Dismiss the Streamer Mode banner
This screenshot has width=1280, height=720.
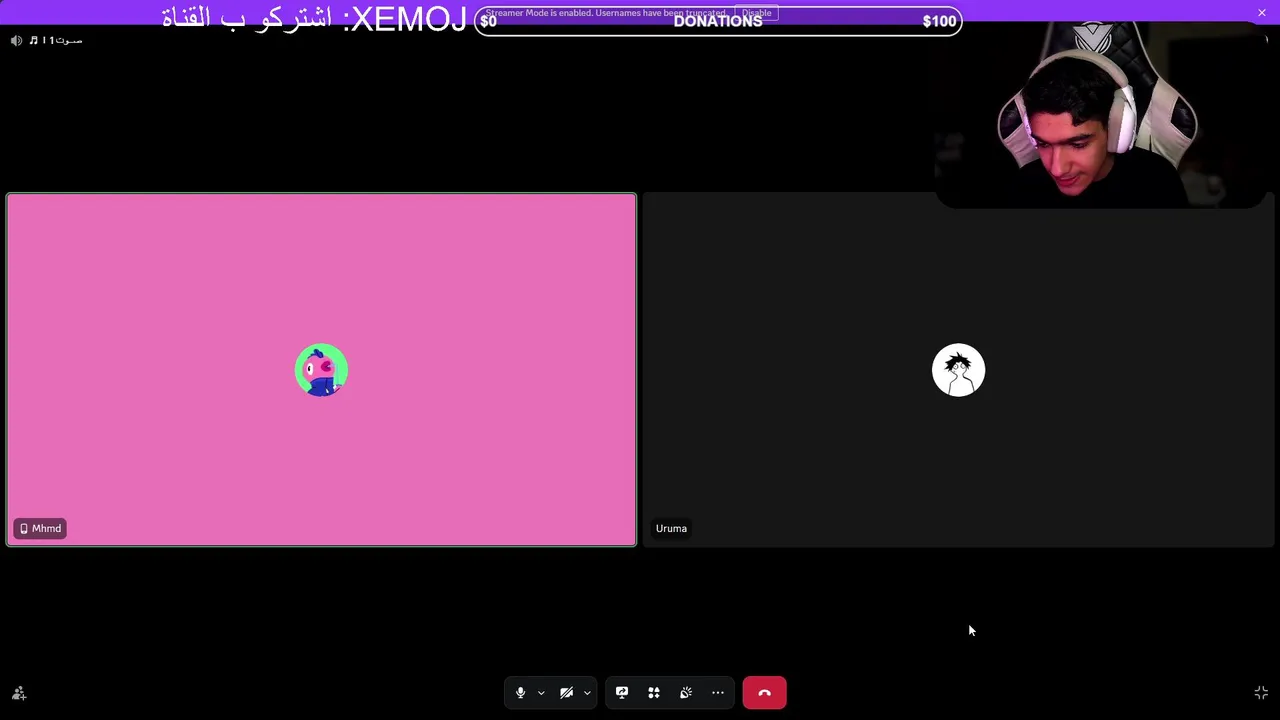1262,12
